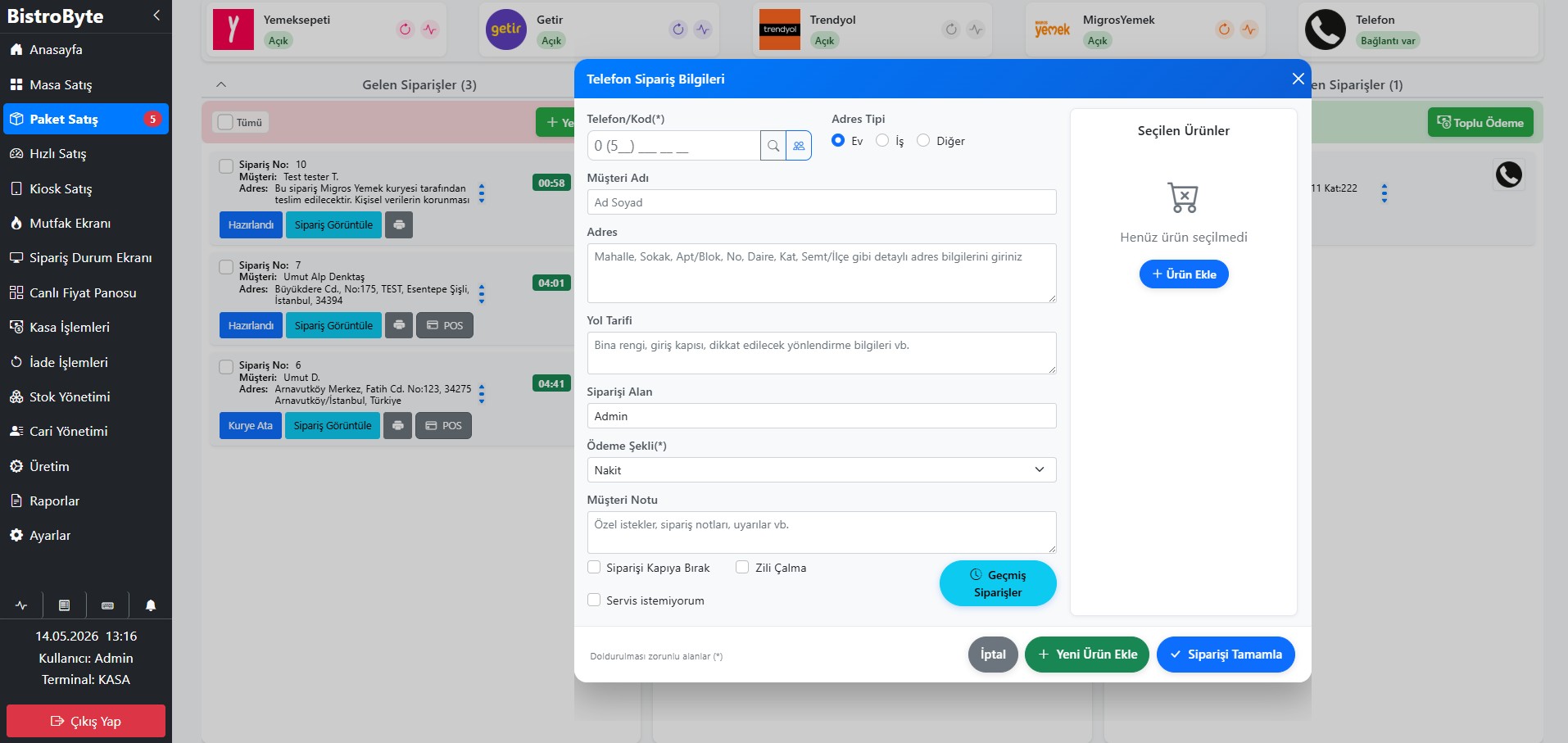Image resolution: width=1568 pixels, height=743 pixels.
Task: Click the Telefon phone logo icon
Action: tap(1326, 29)
